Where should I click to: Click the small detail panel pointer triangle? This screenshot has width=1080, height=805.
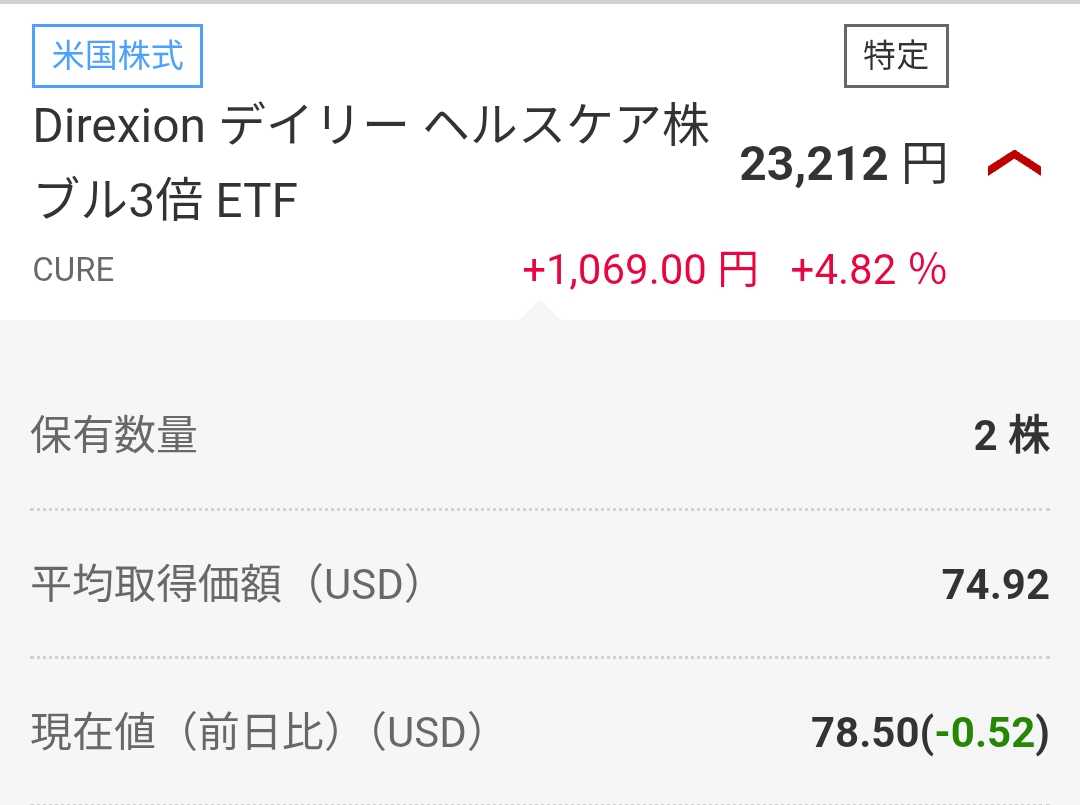[541, 311]
